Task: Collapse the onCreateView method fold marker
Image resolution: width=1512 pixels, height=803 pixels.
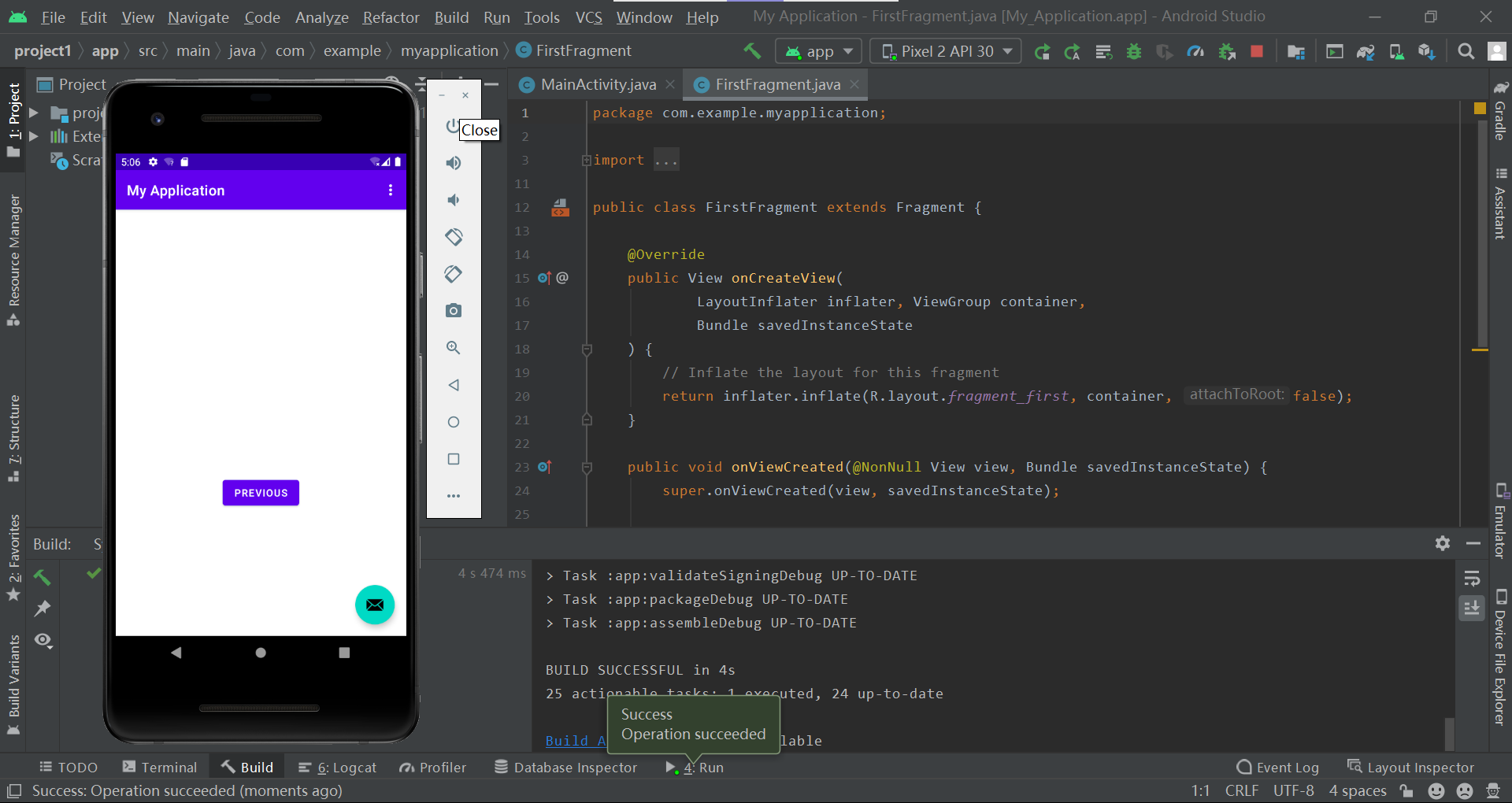Action: click(x=587, y=349)
